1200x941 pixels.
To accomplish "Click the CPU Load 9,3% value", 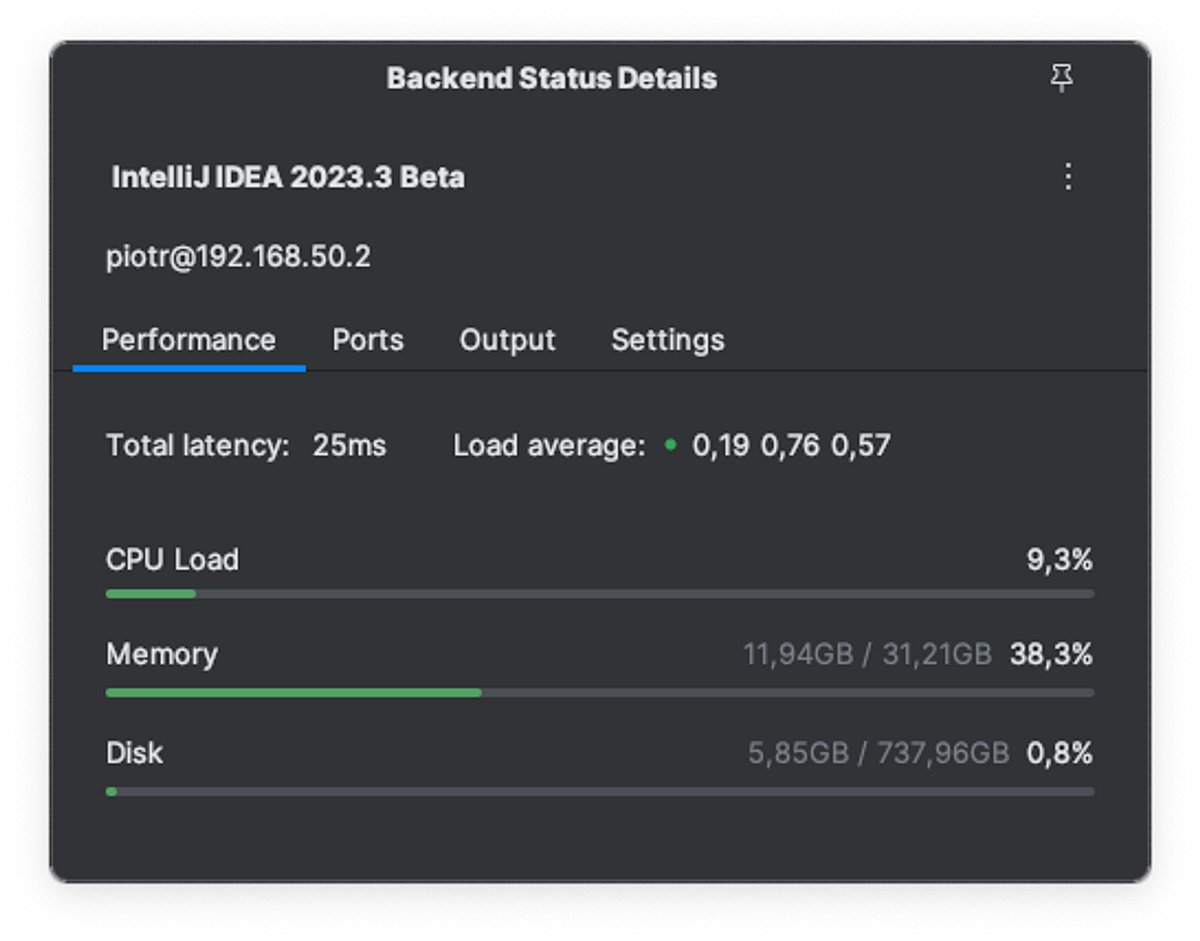I will click(1059, 560).
